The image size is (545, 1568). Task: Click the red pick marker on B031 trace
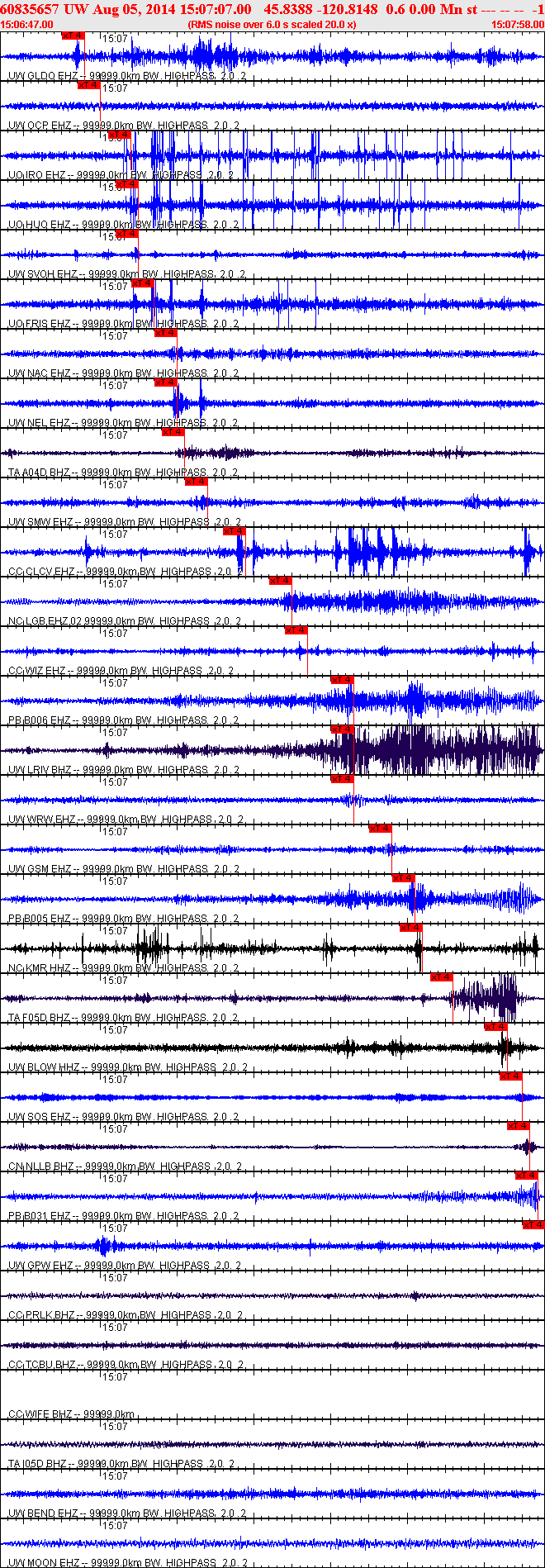coord(527,1176)
